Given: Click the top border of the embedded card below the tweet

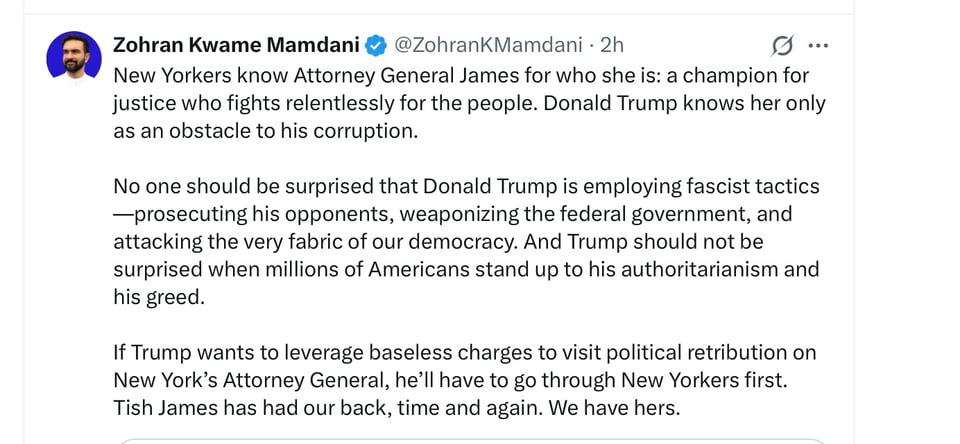Looking at the screenshot, I should [470, 440].
